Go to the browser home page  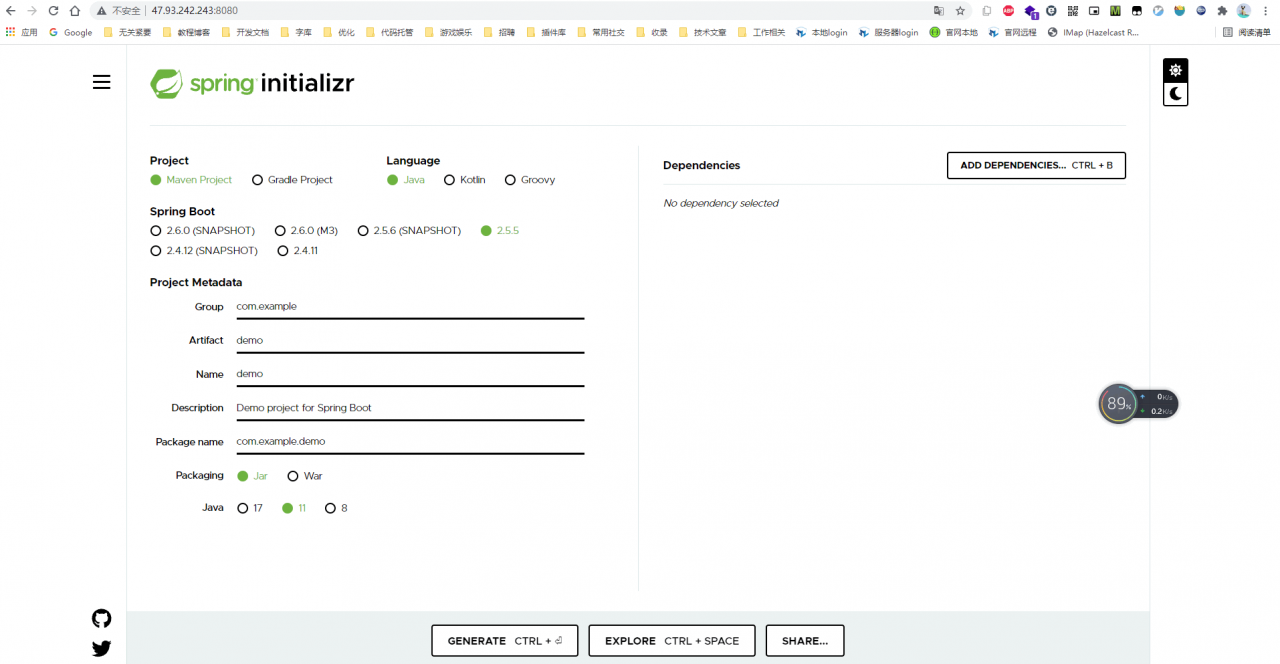[x=74, y=11]
